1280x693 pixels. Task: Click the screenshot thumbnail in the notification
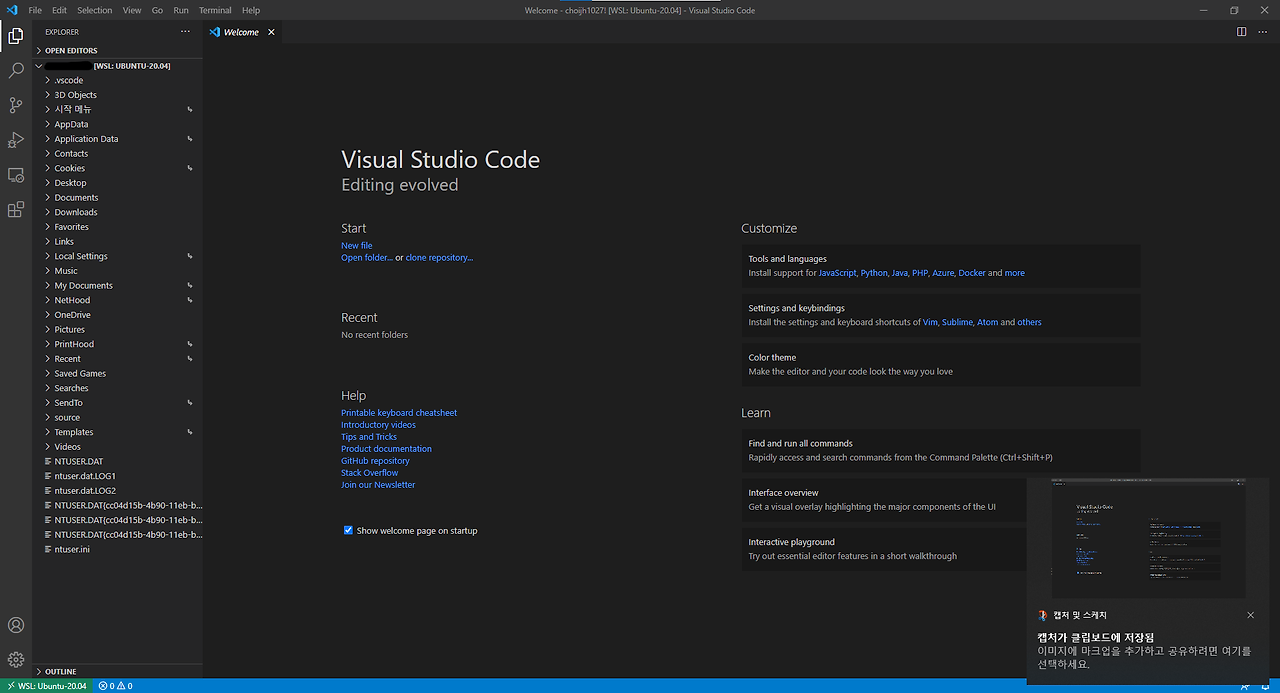[x=1148, y=538]
